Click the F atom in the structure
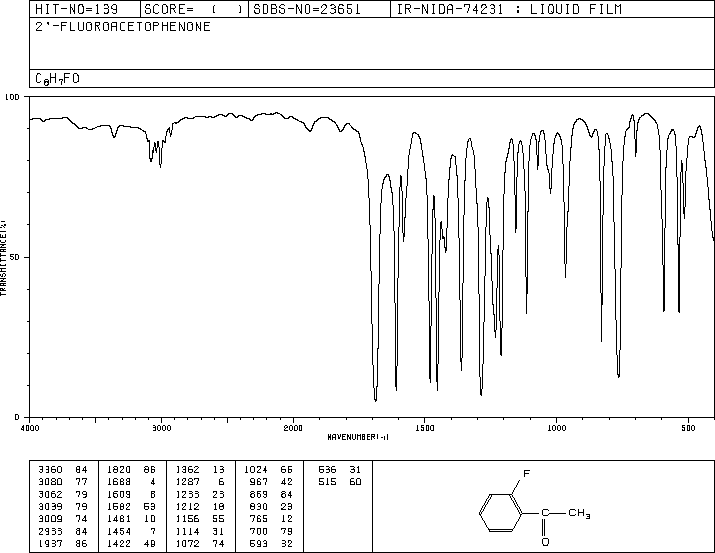 click(527, 474)
